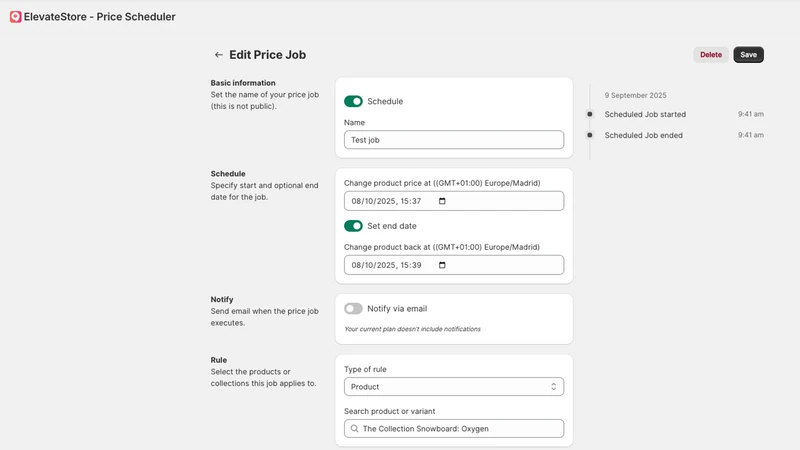This screenshot has width=800, height=450.
Task: Open the calendar picker for the start date
Action: coord(442,201)
